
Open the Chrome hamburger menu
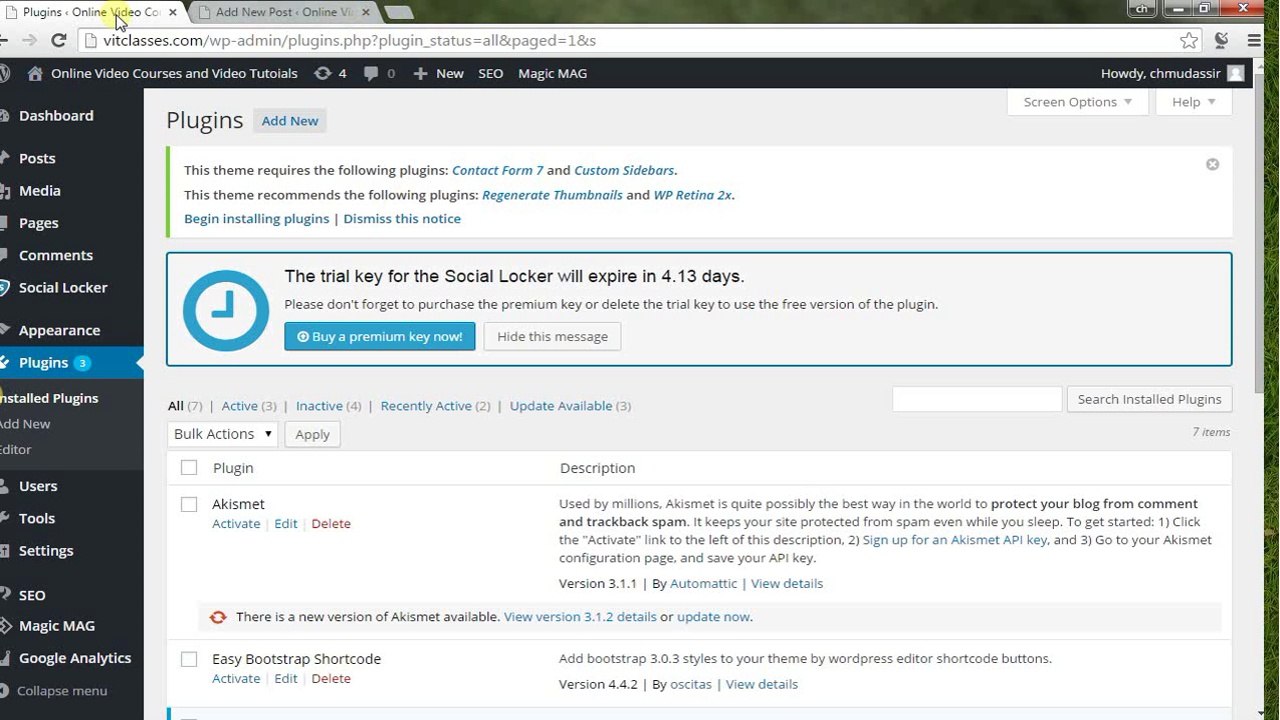click(x=1254, y=41)
